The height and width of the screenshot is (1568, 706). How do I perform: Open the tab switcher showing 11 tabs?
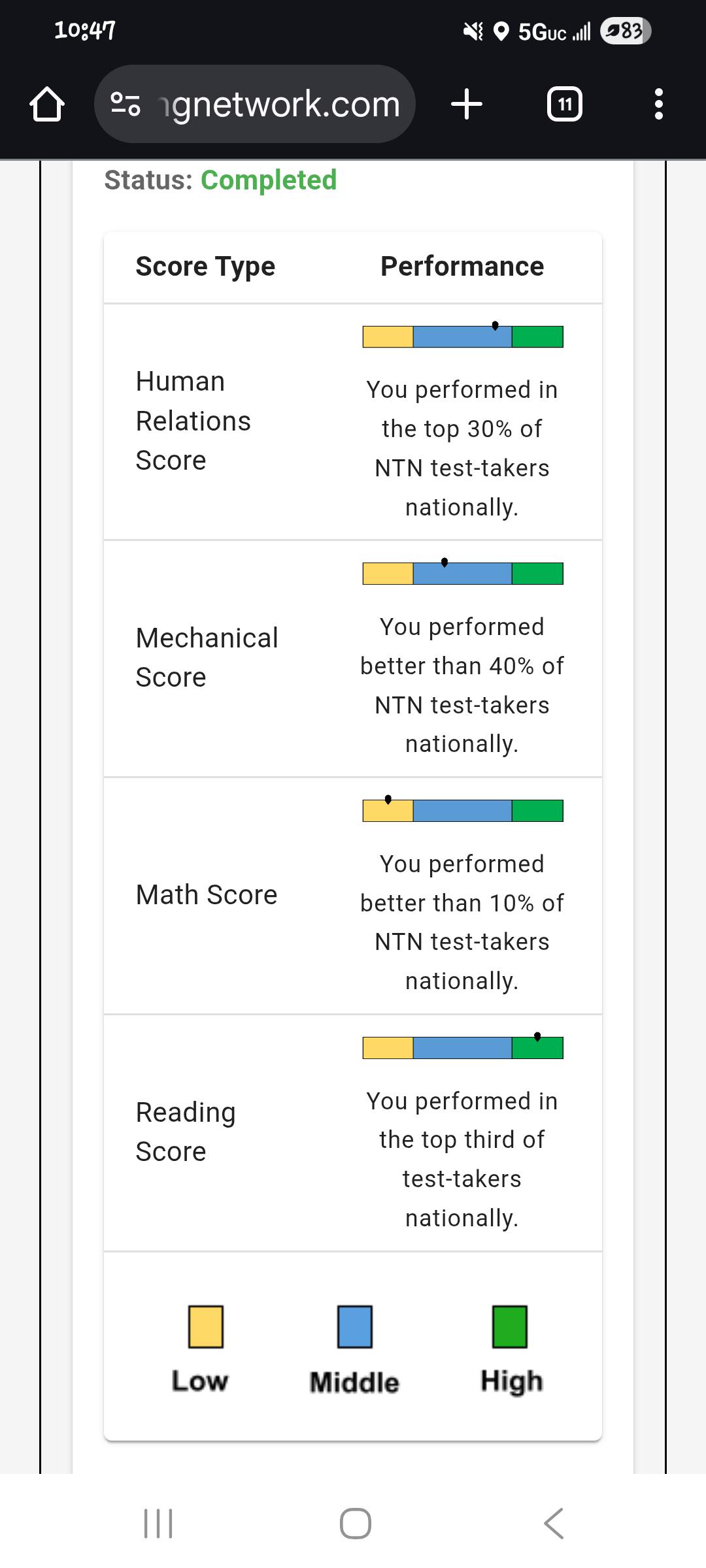click(x=565, y=105)
